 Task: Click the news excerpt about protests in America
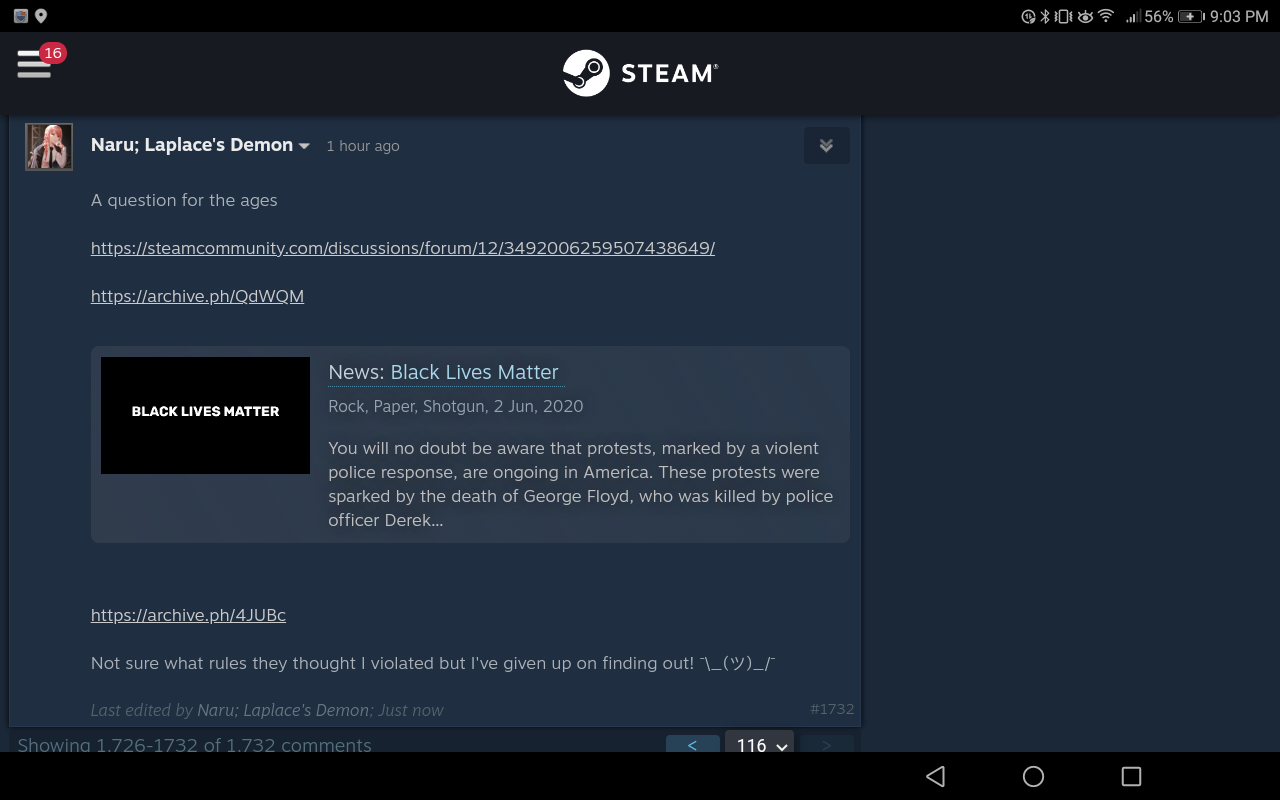(580, 484)
